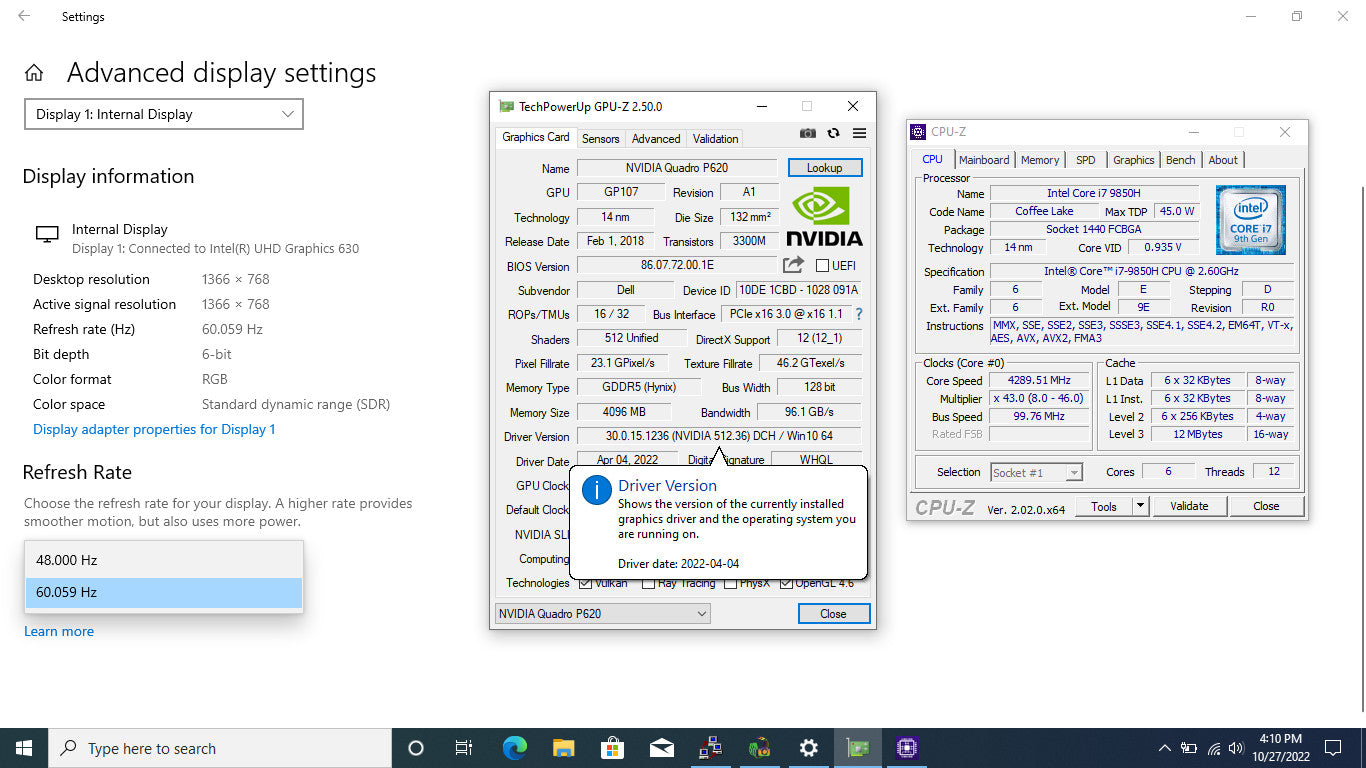The width and height of the screenshot is (1366, 768).
Task: Open the Wi-Fi network tray icon
Action: pos(1213,748)
